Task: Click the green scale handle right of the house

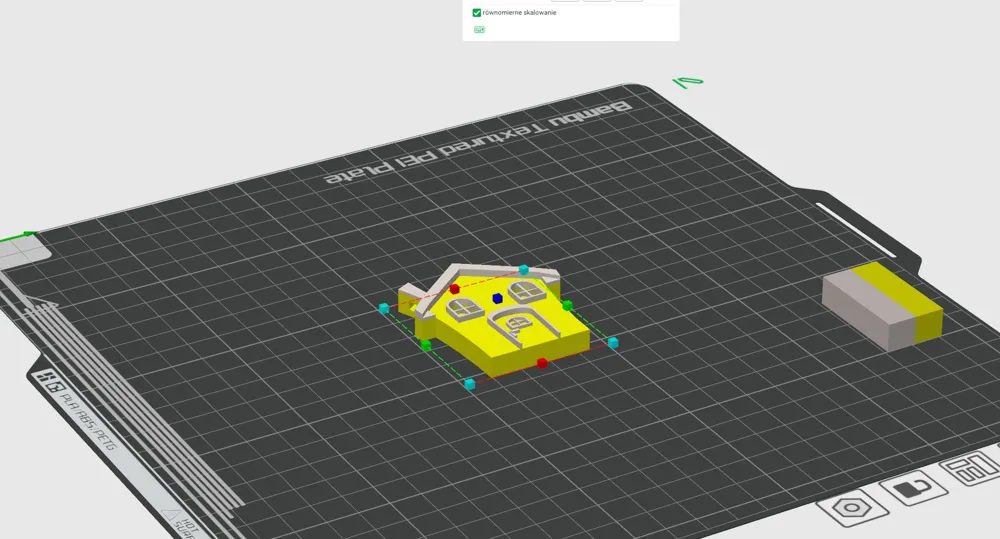Action: [x=568, y=306]
